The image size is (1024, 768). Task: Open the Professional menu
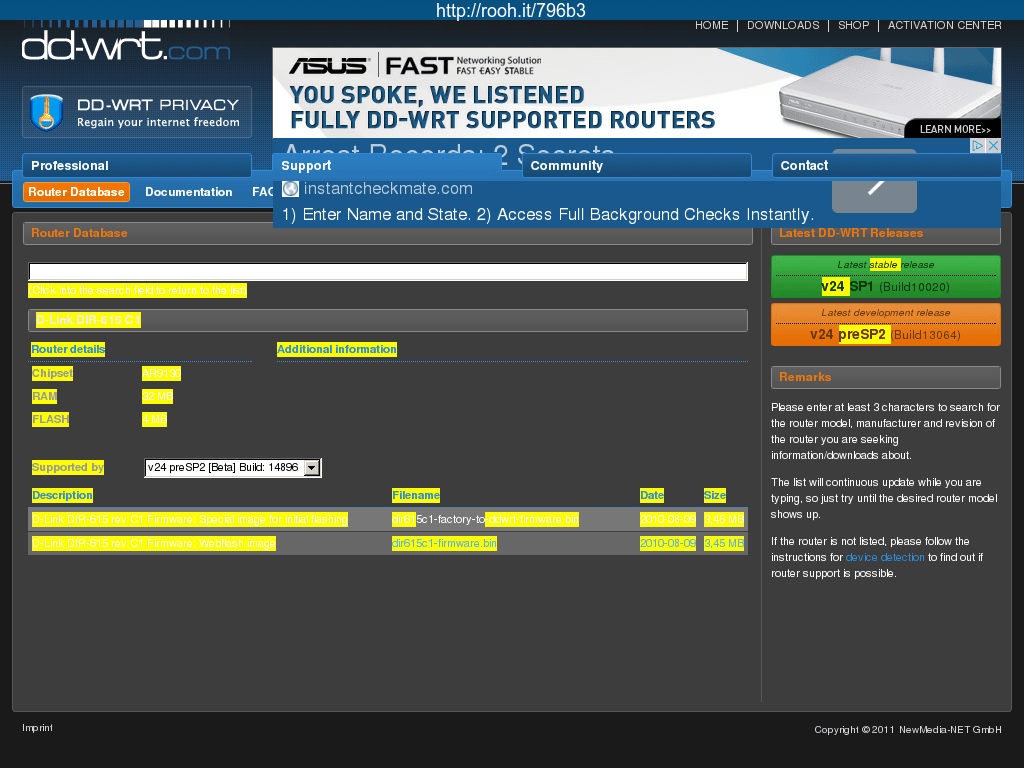(x=136, y=166)
